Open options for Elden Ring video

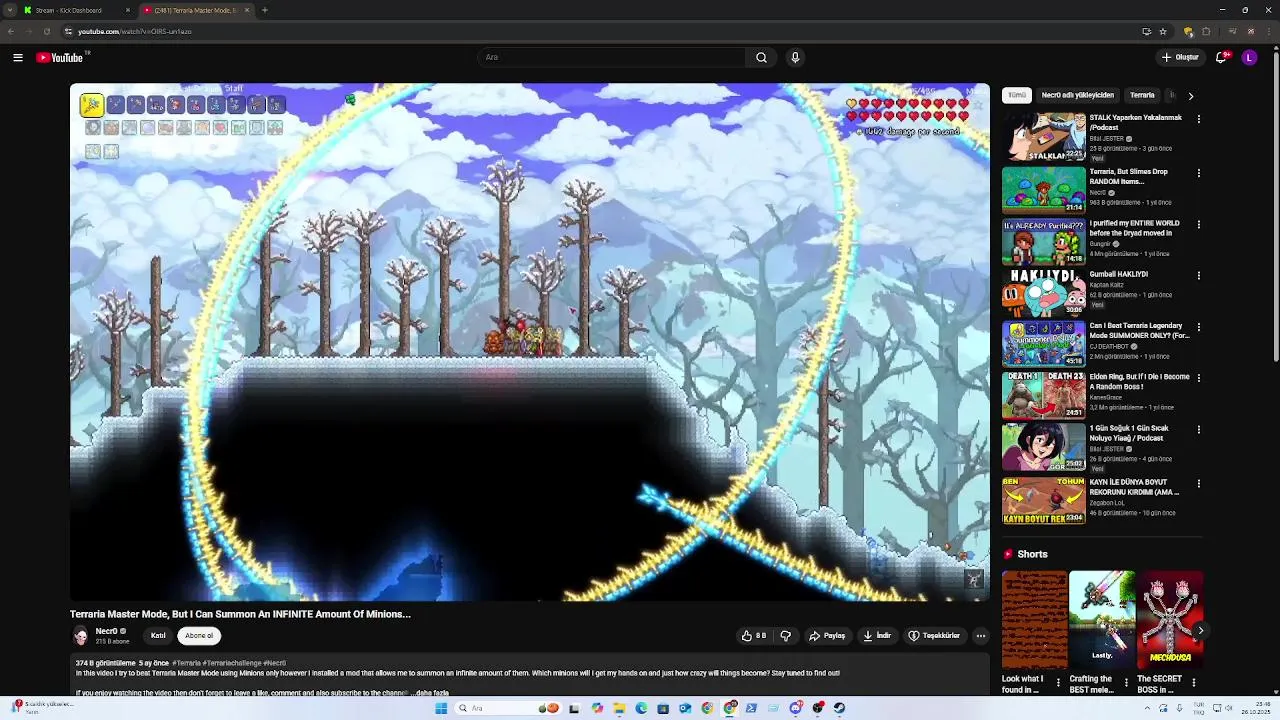click(1198, 378)
